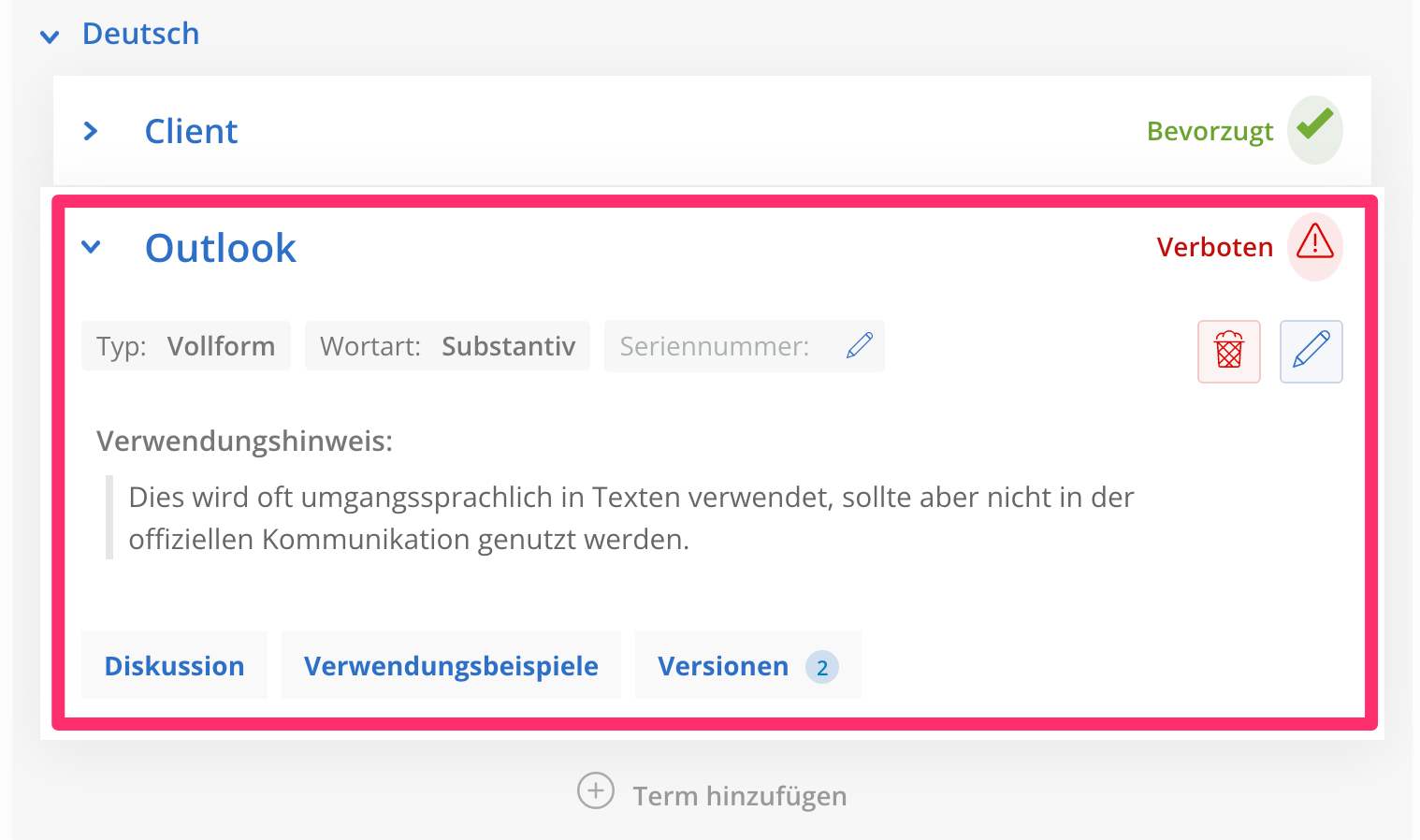This screenshot has width=1420, height=840.
Task: Click the Bevorzugt status label
Action: pos(1210,131)
